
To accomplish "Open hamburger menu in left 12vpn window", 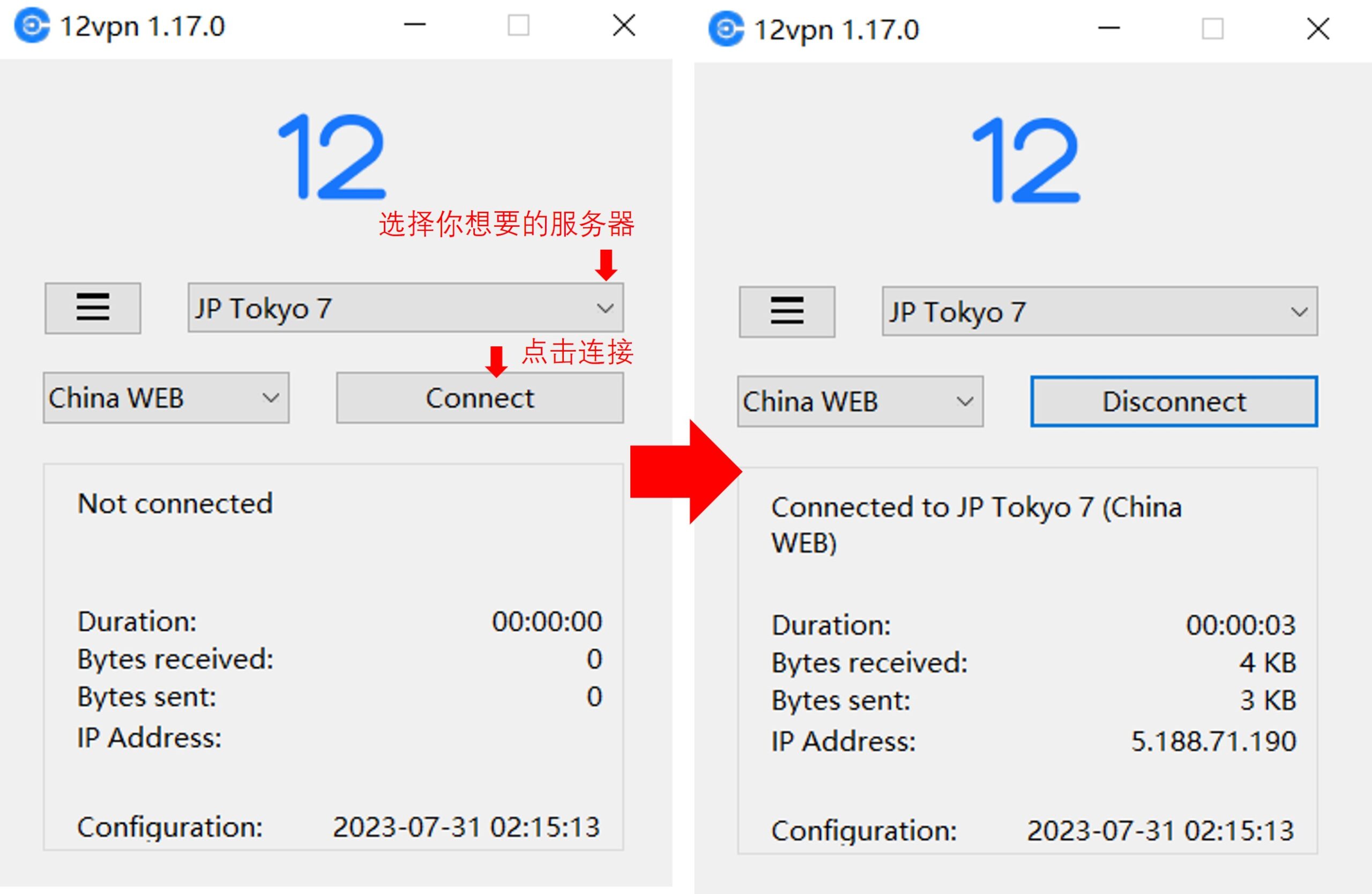I will pyautogui.click(x=93, y=308).
